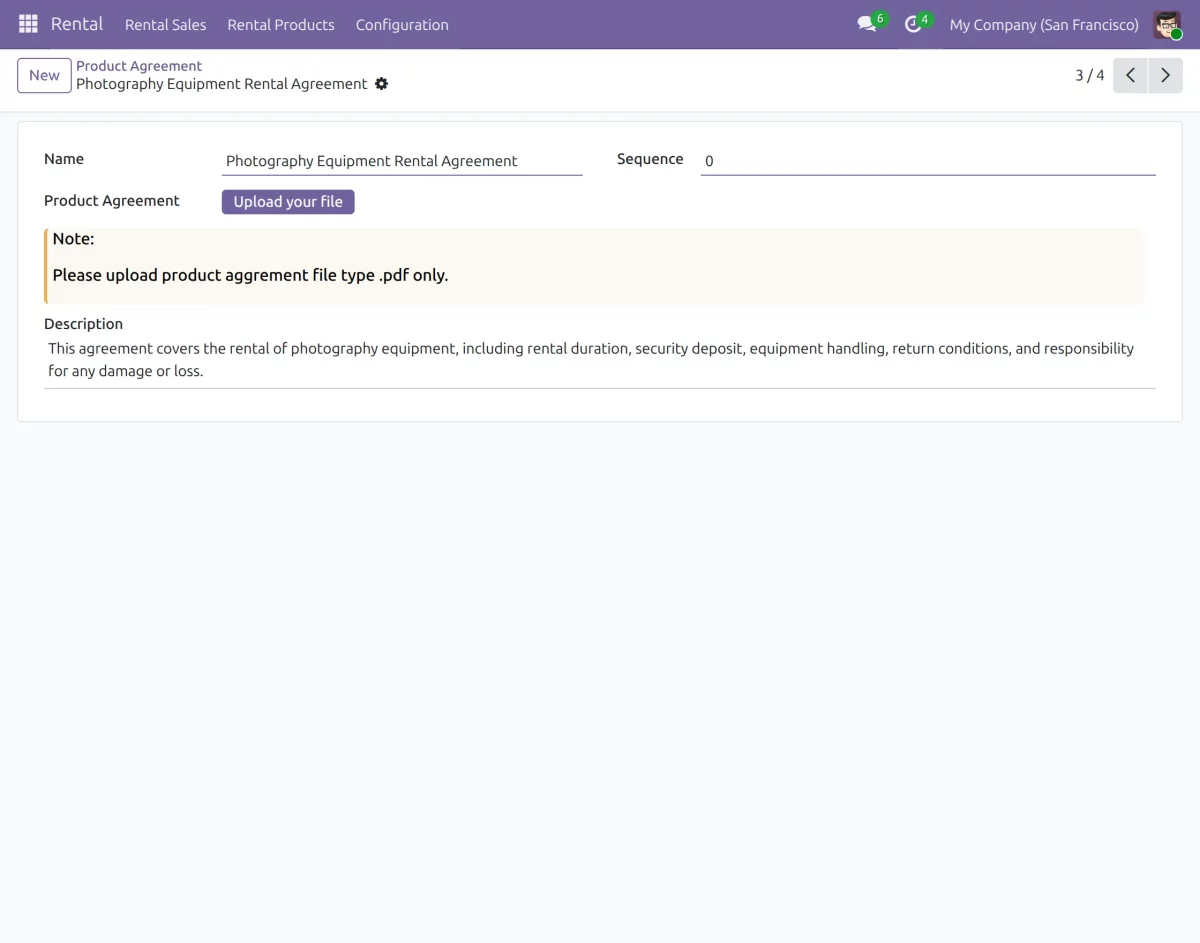The height and width of the screenshot is (943, 1200).
Task: Open the Rental Products menu
Action: (x=281, y=24)
